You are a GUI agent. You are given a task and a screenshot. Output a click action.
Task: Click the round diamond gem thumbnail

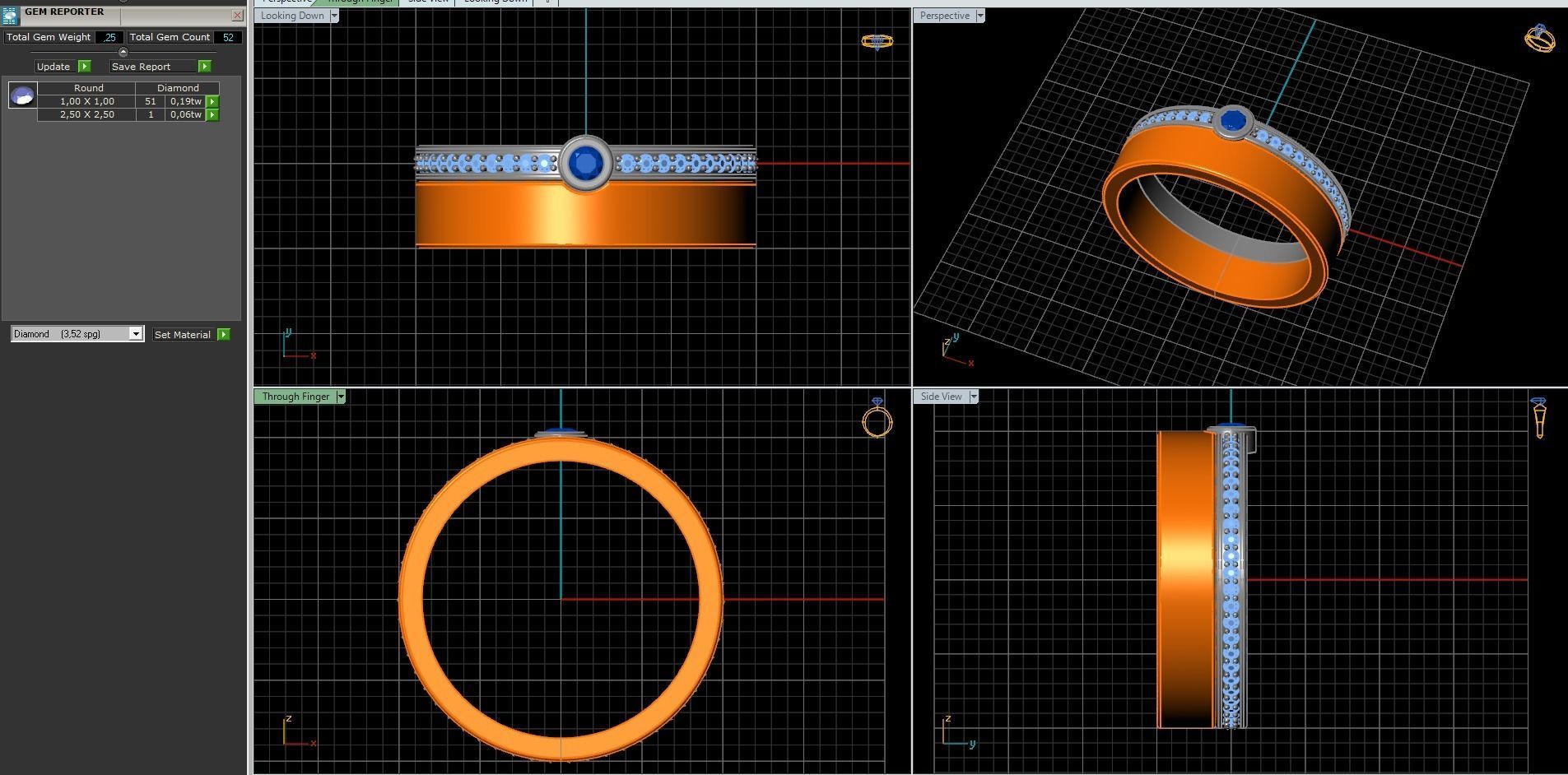point(22,95)
